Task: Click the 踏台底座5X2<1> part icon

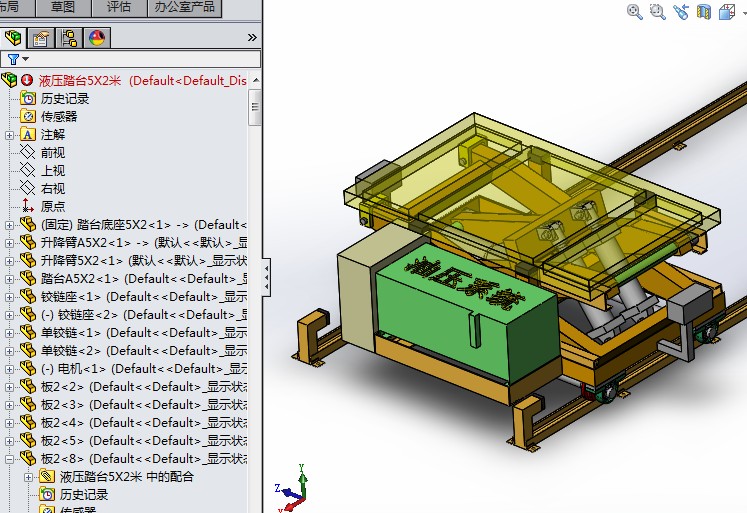Action: (x=28, y=224)
